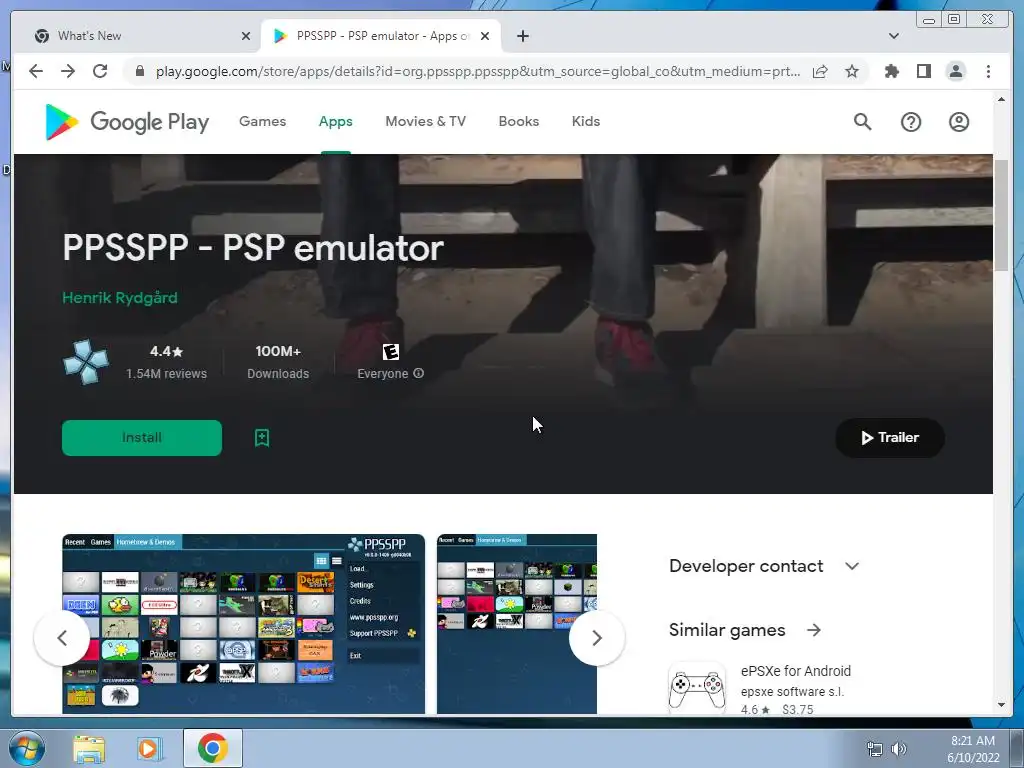Go to Movies & TV section

click(426, 121)
